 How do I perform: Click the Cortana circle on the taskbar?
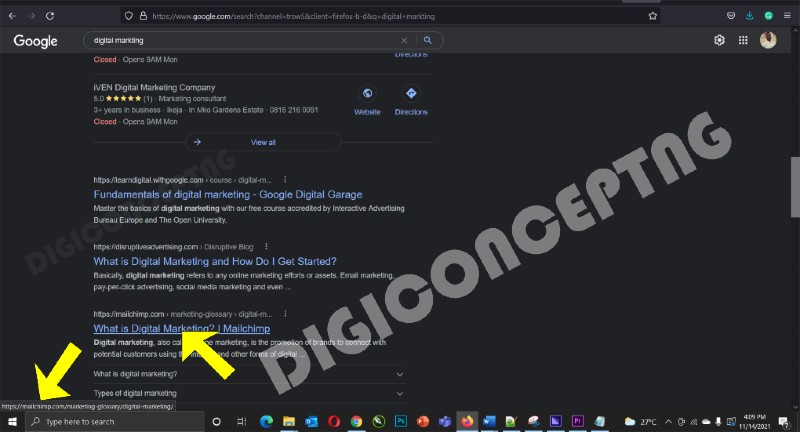[216, 421]
